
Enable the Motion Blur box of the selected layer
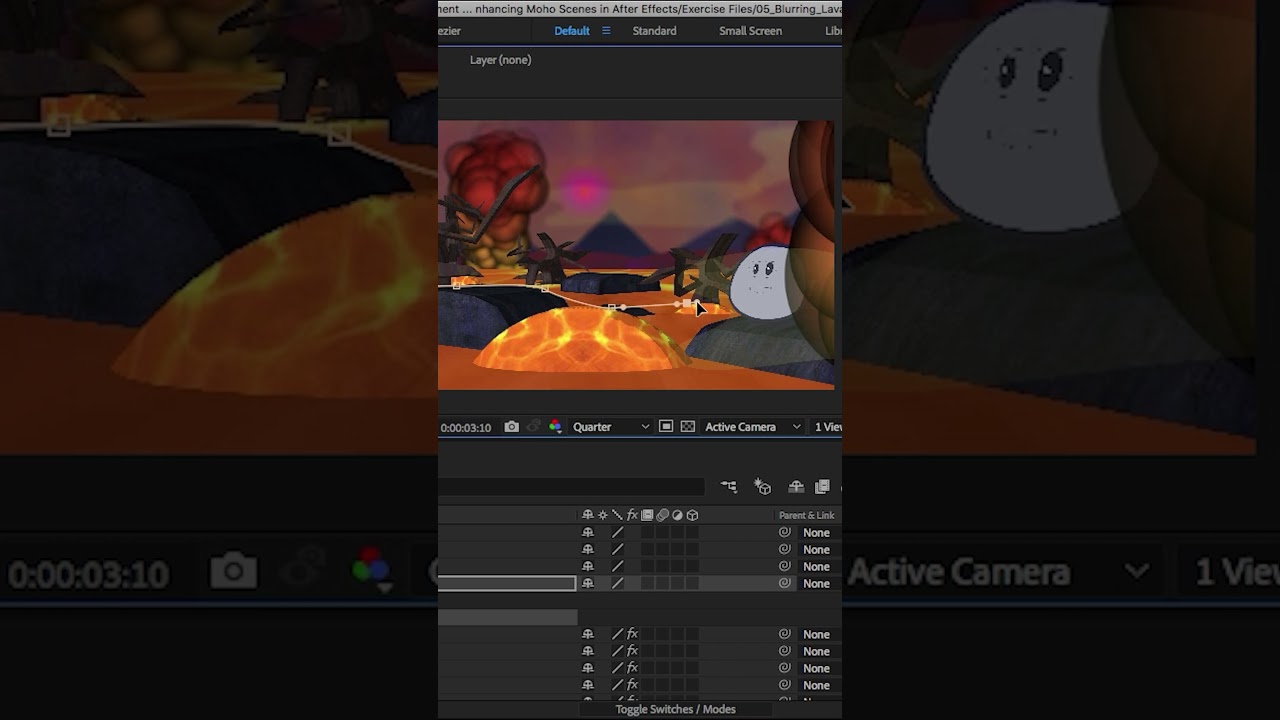(x=662, y=583)
